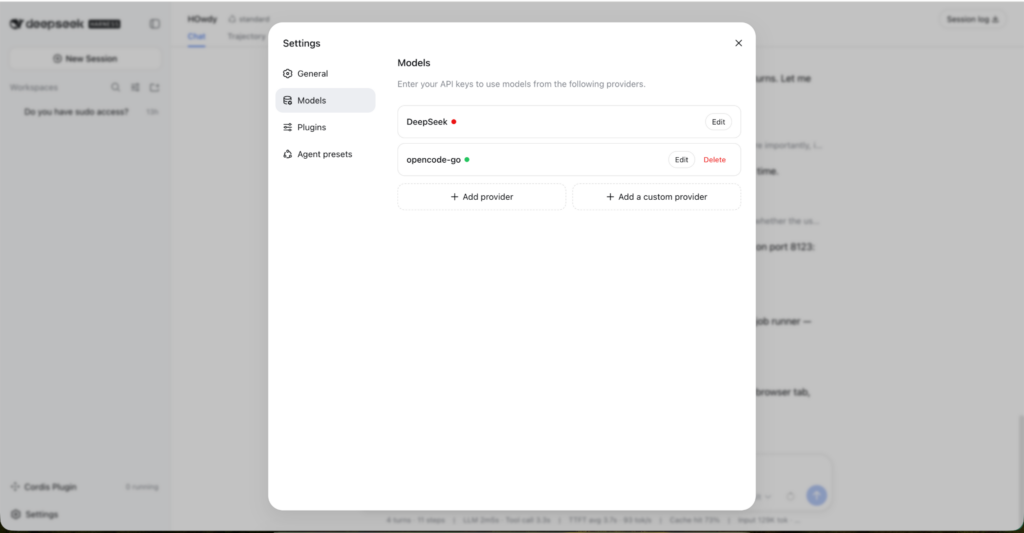Screen dimensions: 1024x533
Task: Switch to background Chat tab
Action: 197,37
